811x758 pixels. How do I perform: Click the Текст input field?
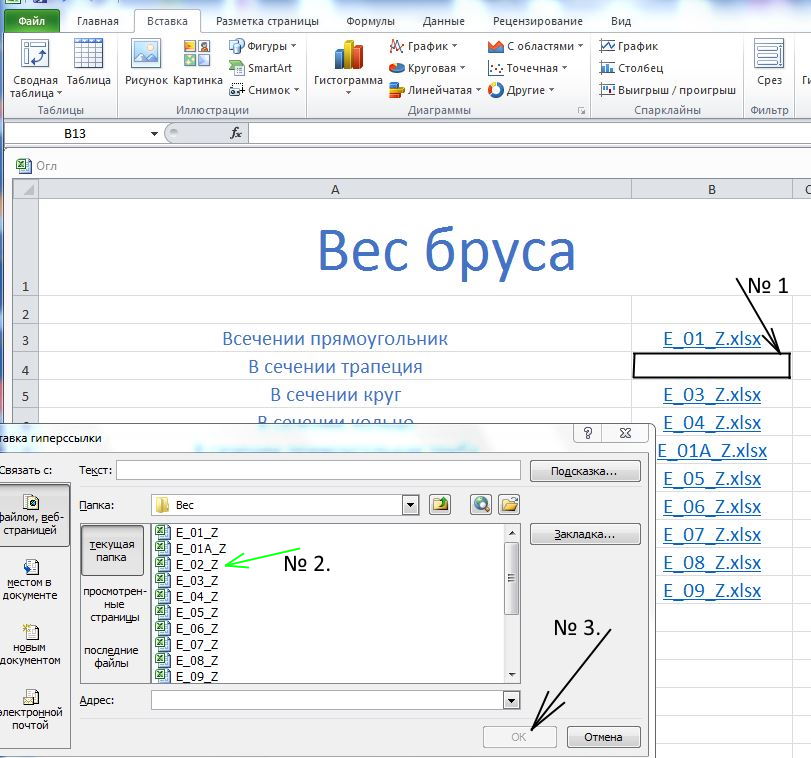pos(318,470)
